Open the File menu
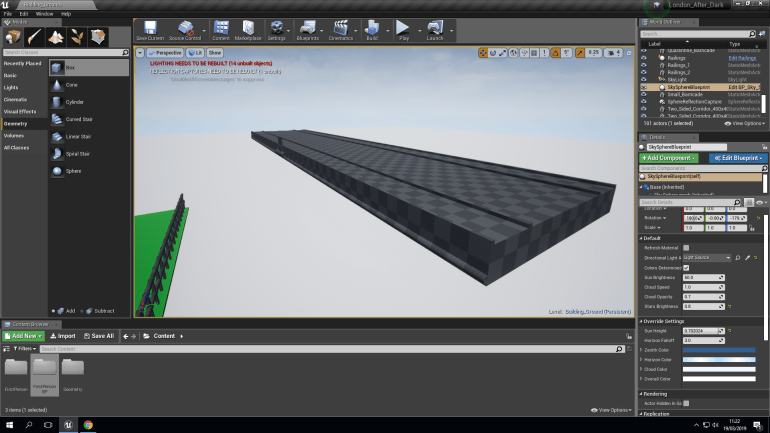The height and width of the screenshot is (433, 770). pos(8,14)
